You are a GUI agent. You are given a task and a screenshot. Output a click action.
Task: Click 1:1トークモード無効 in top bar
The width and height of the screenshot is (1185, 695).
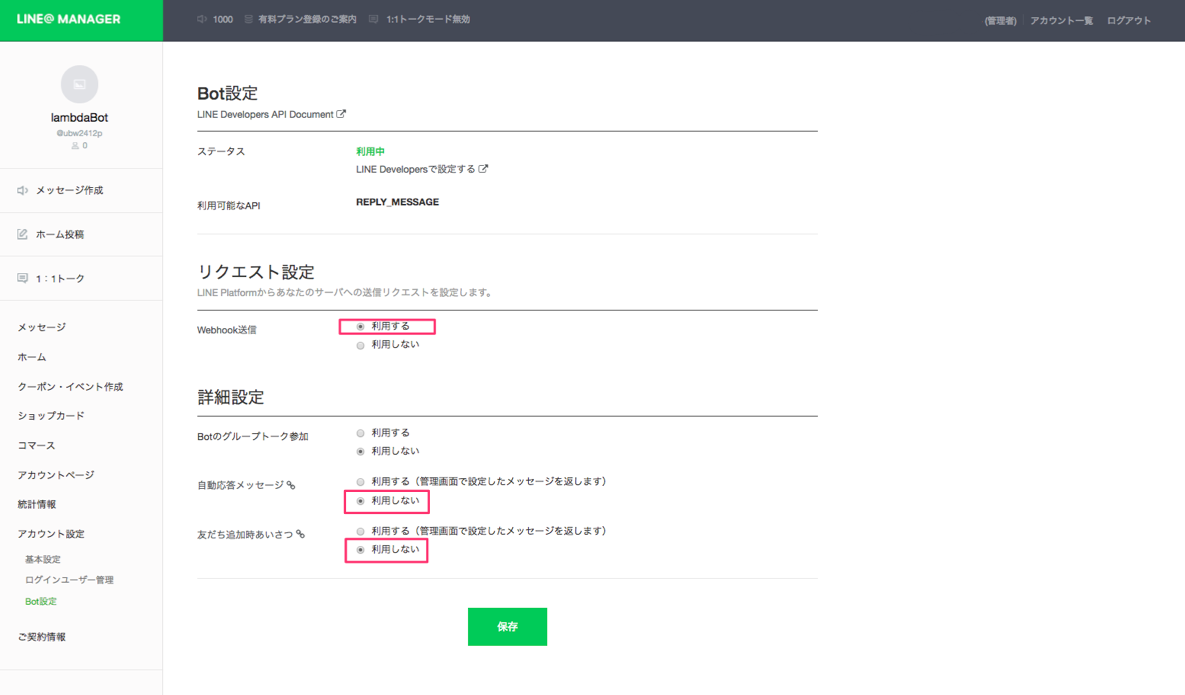tap(428, 19)
